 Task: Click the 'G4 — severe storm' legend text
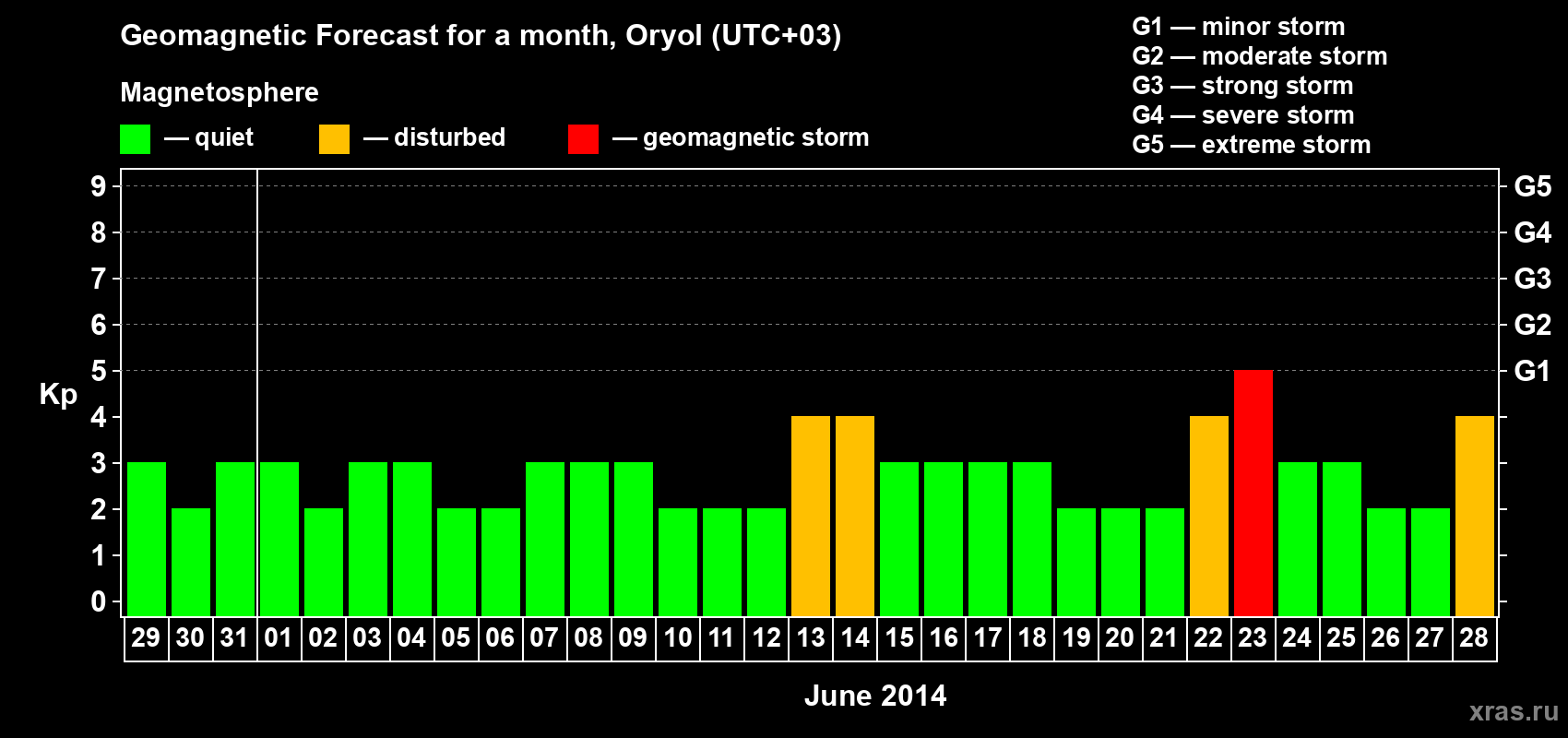click(x=1243, y=115)
